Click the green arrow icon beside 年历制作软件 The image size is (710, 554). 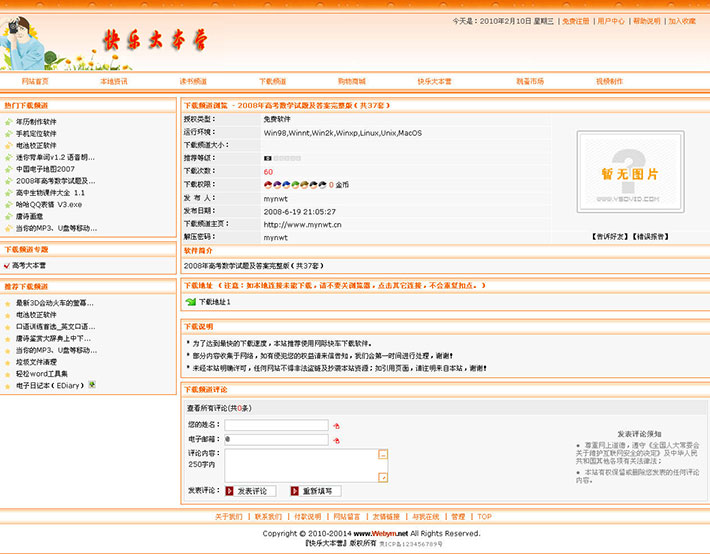(x=8, y=122)
